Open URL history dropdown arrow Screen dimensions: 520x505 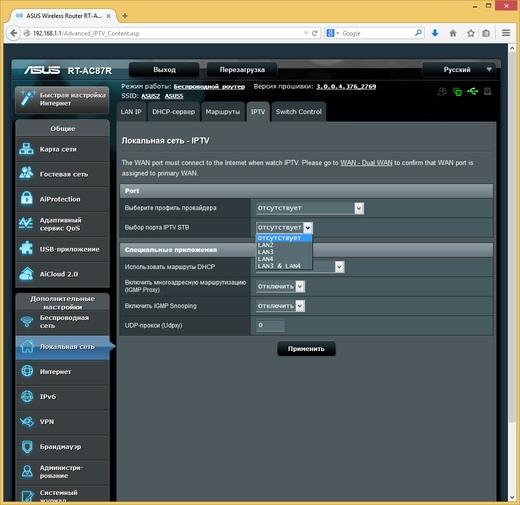(x=306, y=33)
